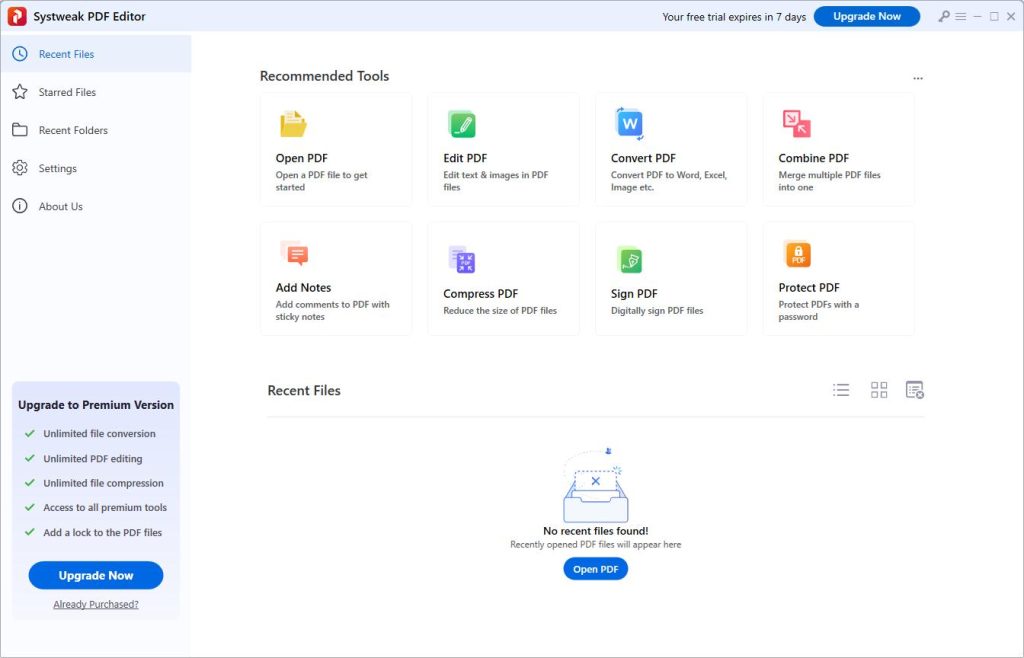This screenshot has width=1024, height=658.
Task: Click the Already Purchased? link
Action: (x=96, y=604)
